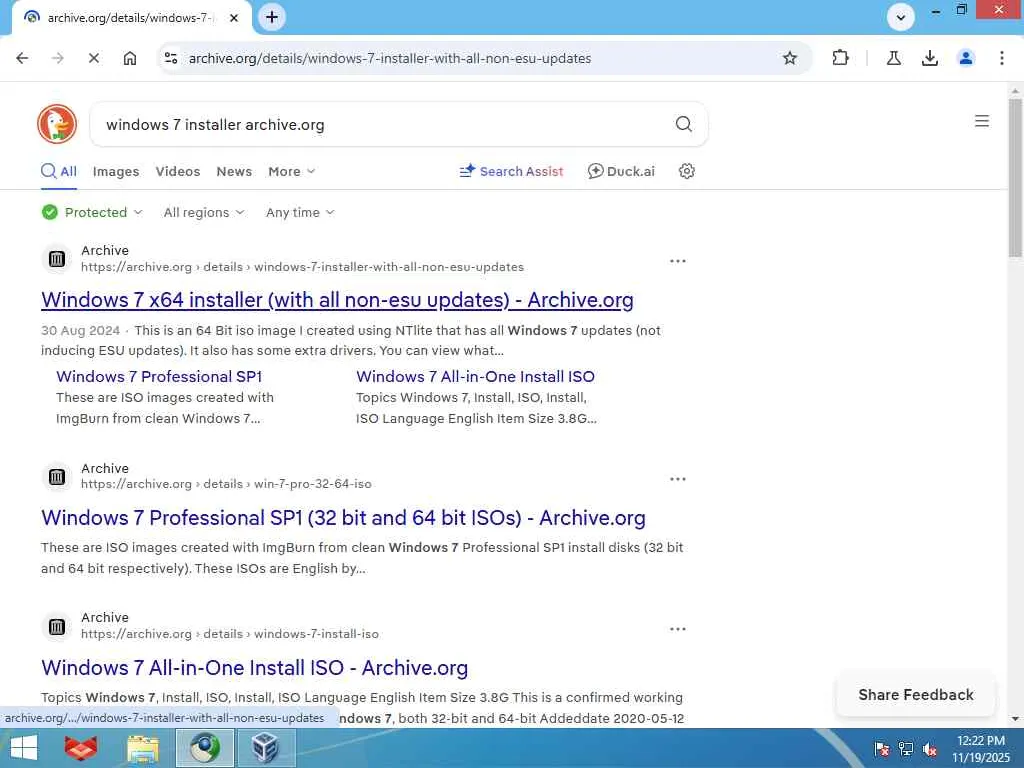Open the Chrome Labs flask icon
The image size is (1024, 768).
(893, 58)
